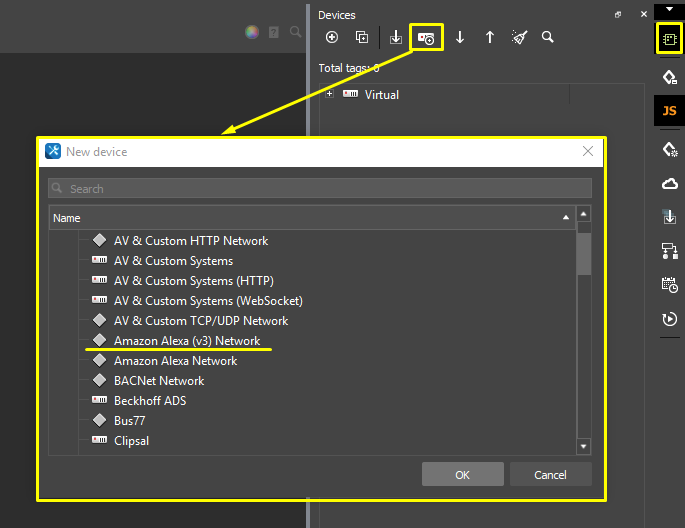This screenshot has width=685, height=528.
Task: Expand the Virtual device tree node
Action: coord(330,94)
